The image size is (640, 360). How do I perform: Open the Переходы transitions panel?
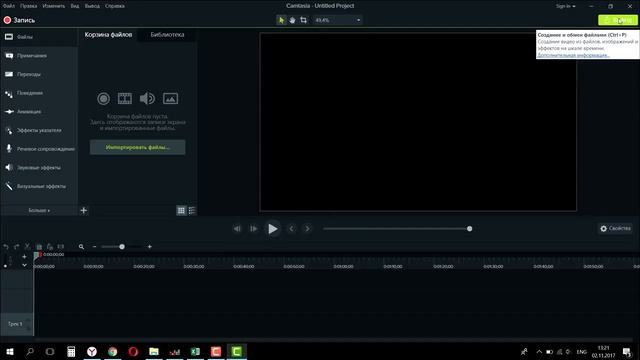click(x=39, y=74)
